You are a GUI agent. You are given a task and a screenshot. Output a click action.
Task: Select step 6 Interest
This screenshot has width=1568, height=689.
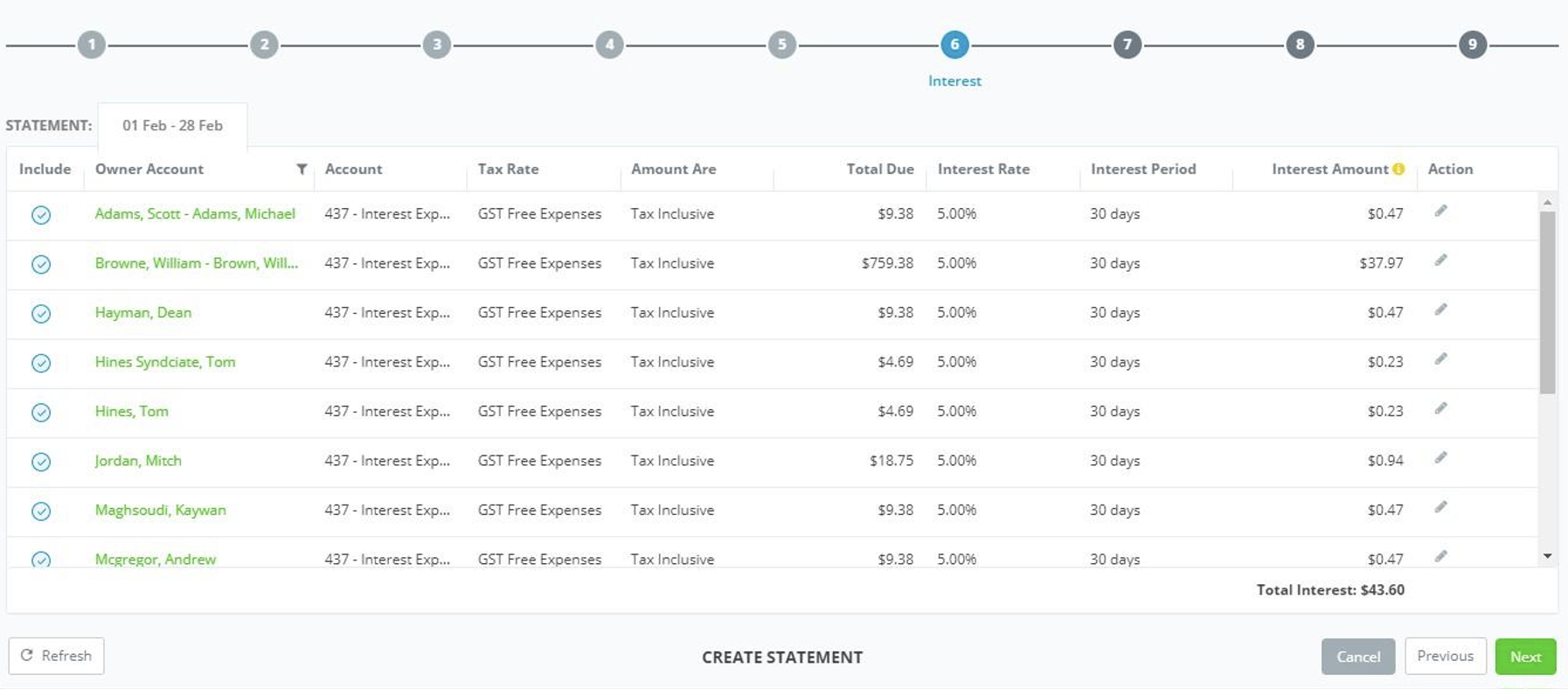(954, 45)
